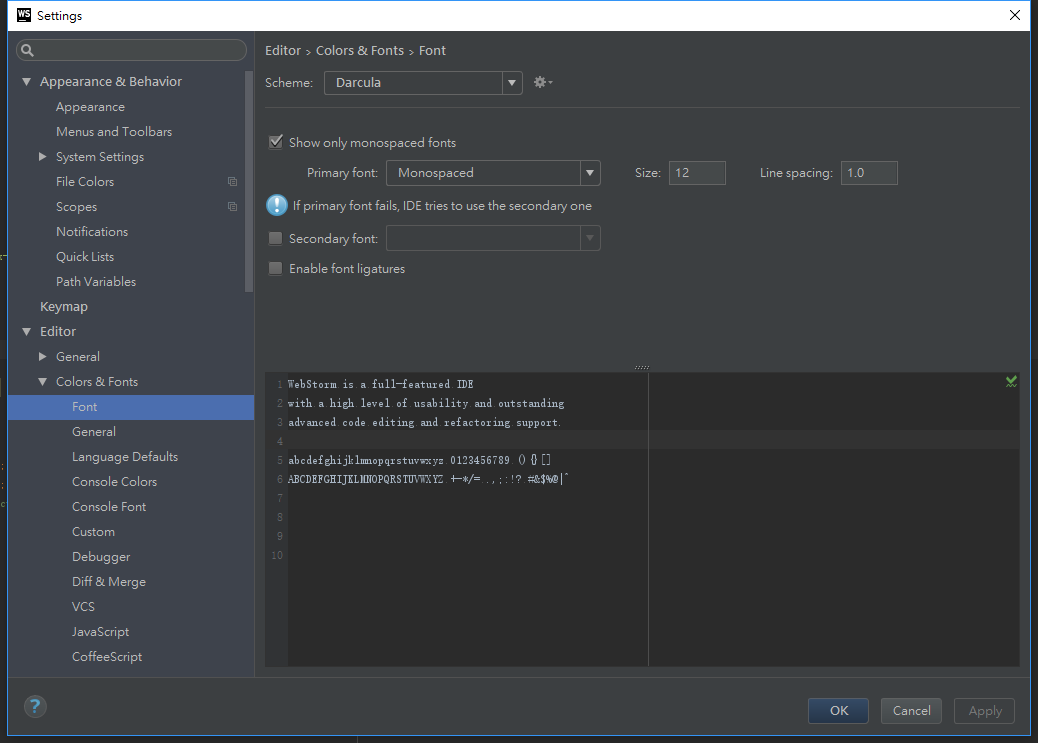Click the Scopes project-level icon
1038x743 pixels.
pos(232,207)
